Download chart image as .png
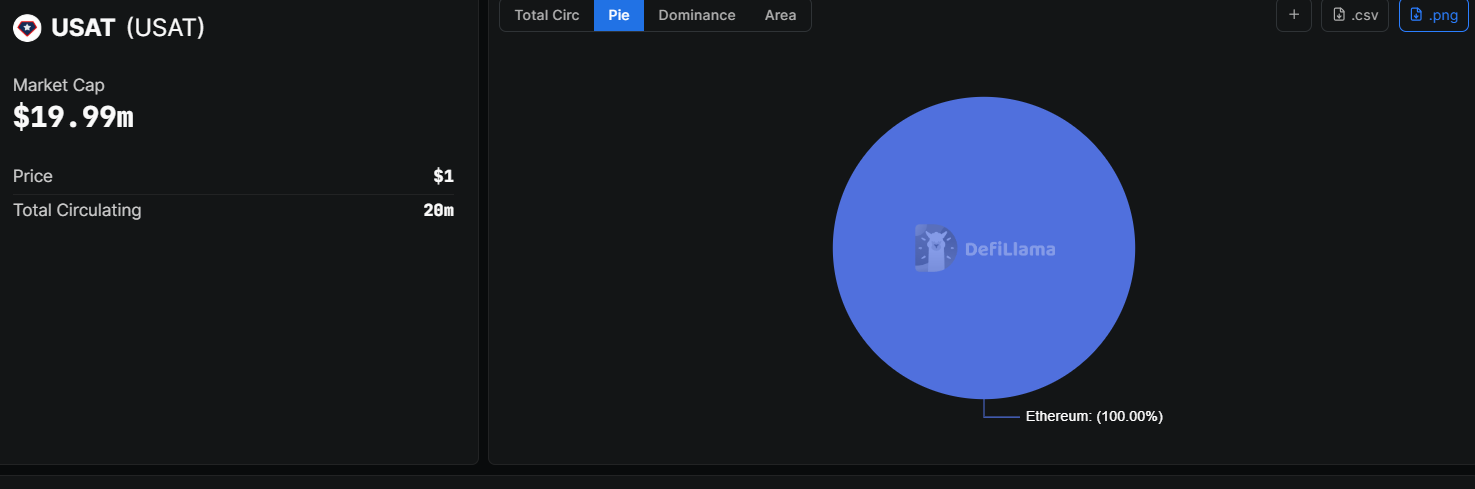 coord(1434,15)
